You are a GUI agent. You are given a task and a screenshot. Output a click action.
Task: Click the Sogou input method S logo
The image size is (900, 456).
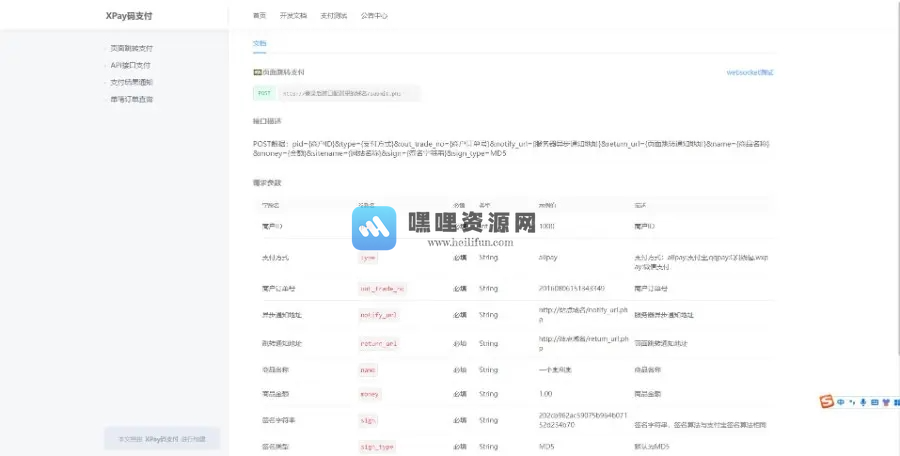(x=827, y=401)
